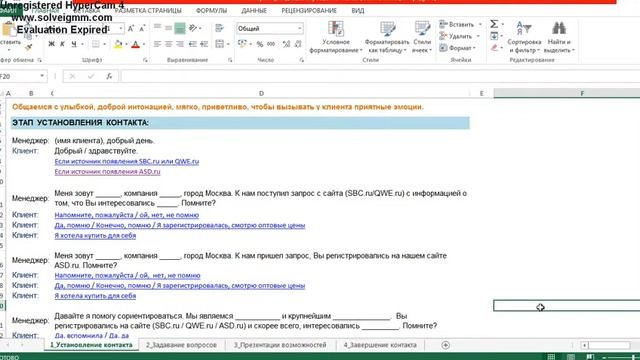Screen dimensions: 640x360
Task: Expand the Стили ячеек menu
Action: tap(422, 37)
